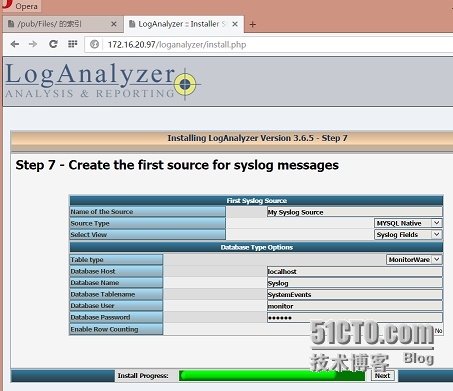Click the 'Step 7 - Create the first source' heading
Screen dimensions: 453x391
tap(177, 165)
